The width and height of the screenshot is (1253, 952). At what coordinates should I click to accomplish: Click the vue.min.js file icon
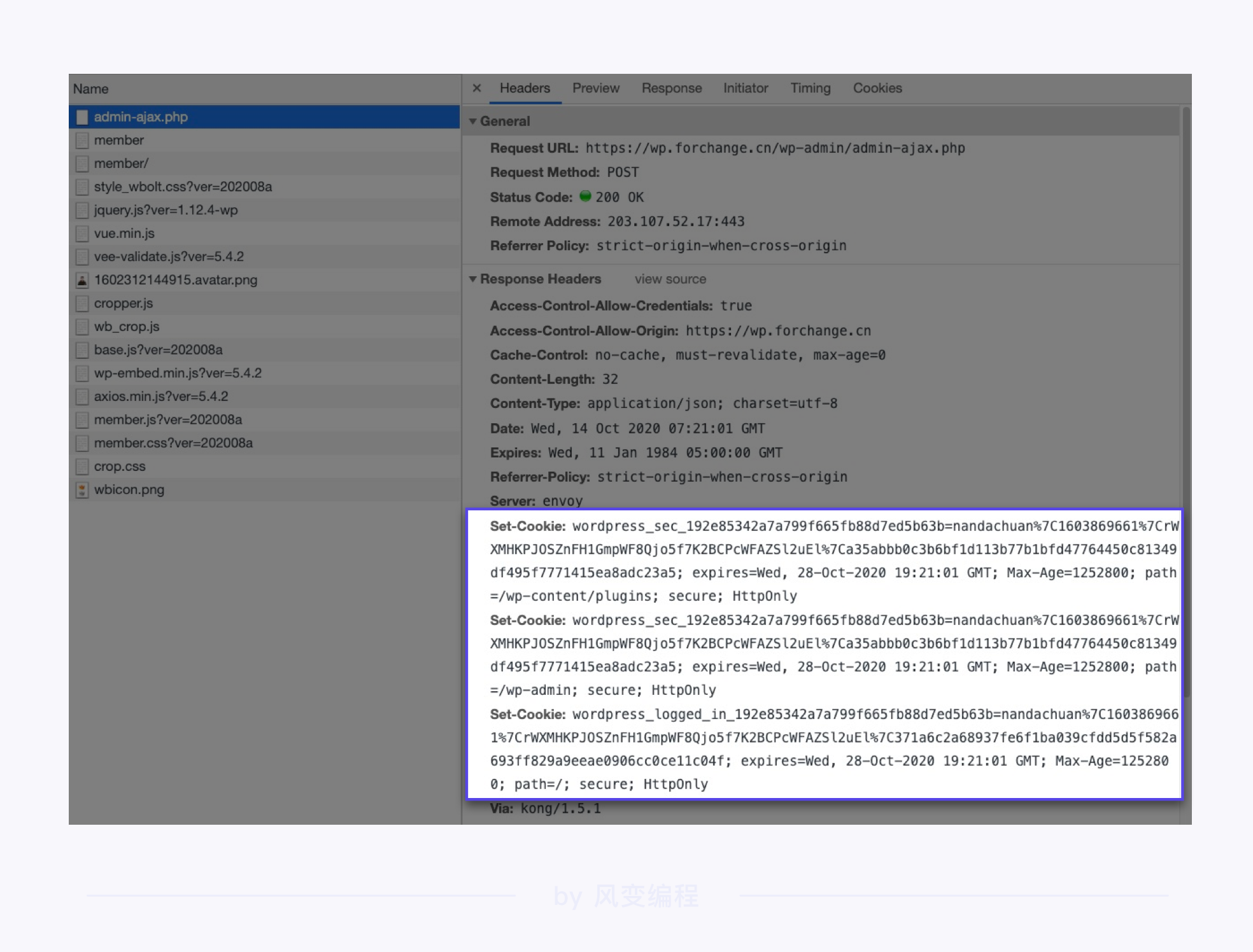81,234
